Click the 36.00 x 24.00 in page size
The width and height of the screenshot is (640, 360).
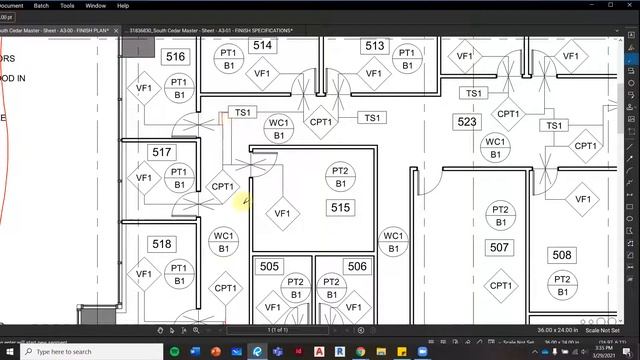(558, 330)
